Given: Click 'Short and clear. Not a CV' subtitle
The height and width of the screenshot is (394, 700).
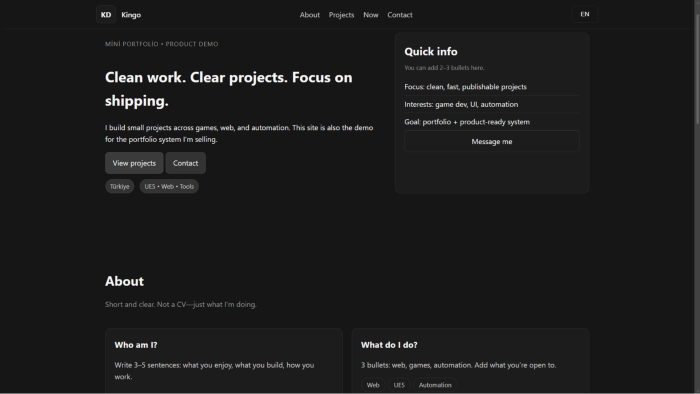Looking at the screenshot, I should 181,304.
